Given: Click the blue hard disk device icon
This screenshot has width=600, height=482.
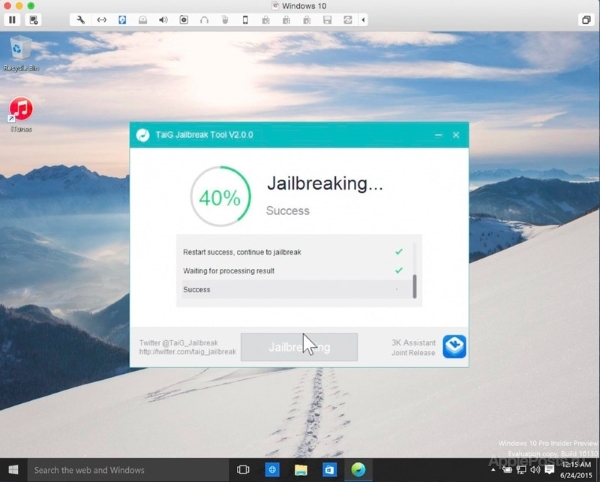Looking at the screenshot, I should point(122,20).
